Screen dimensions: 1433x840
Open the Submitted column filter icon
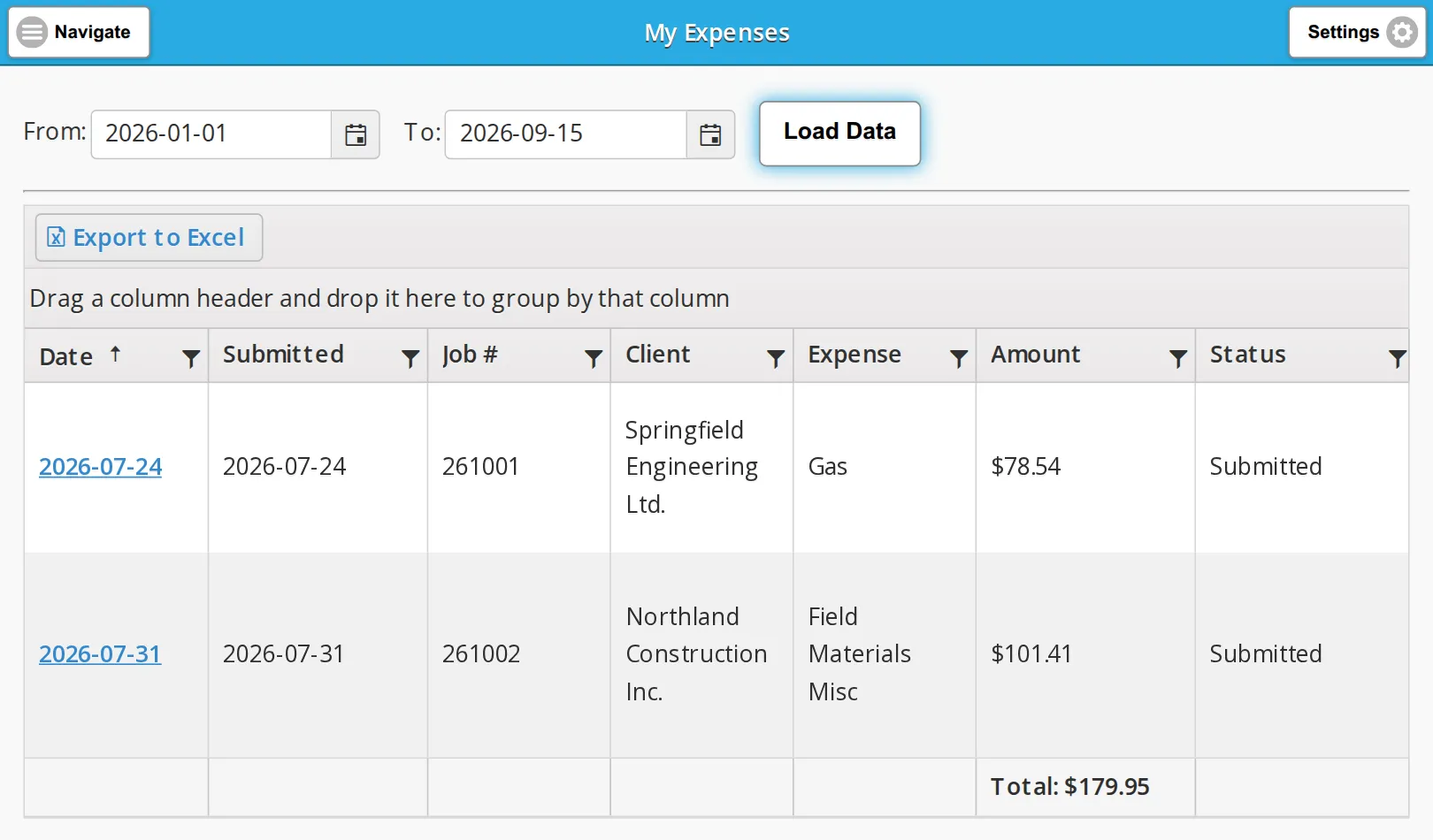coord(410,358)
